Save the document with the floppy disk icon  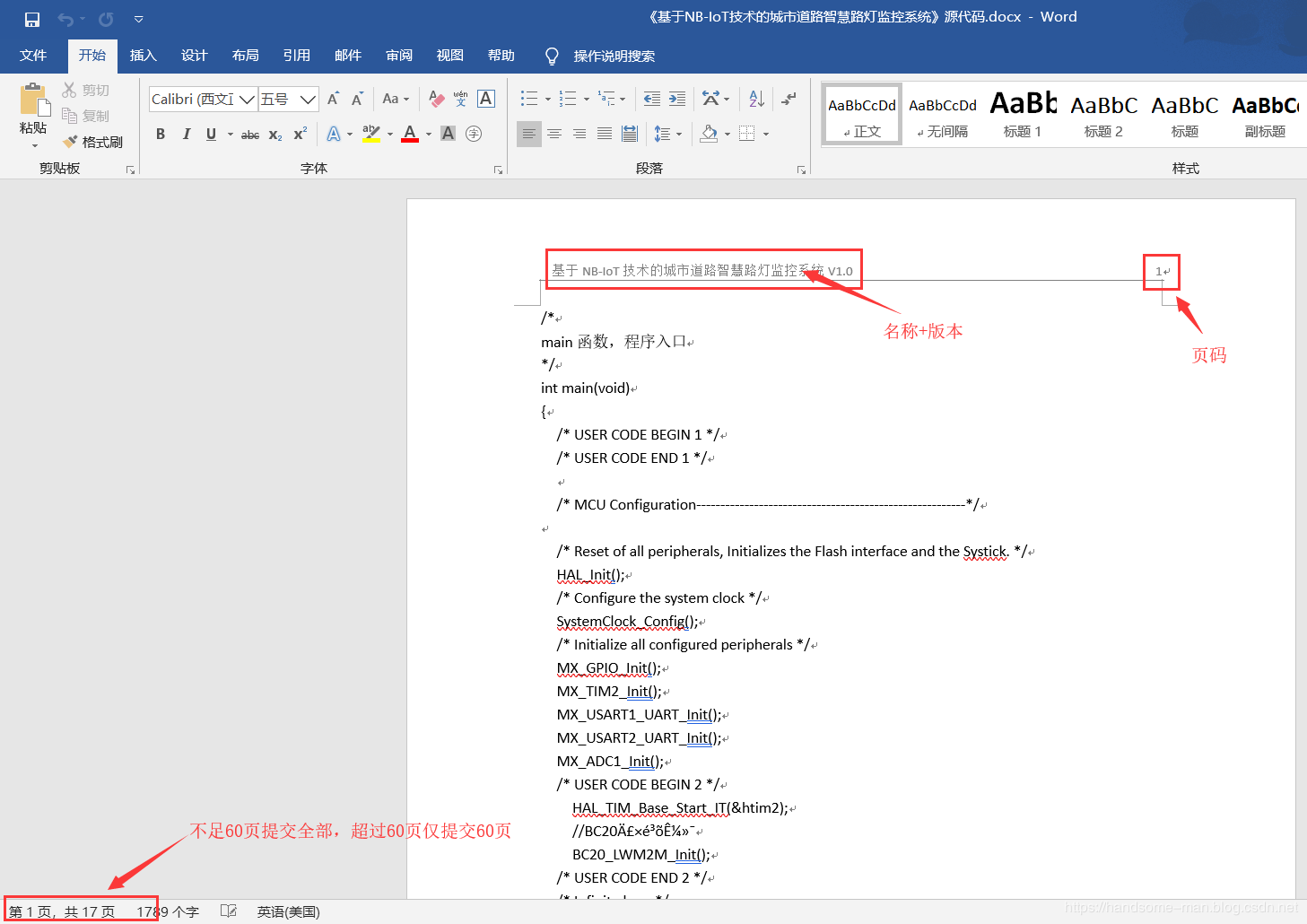click(32, 19)
